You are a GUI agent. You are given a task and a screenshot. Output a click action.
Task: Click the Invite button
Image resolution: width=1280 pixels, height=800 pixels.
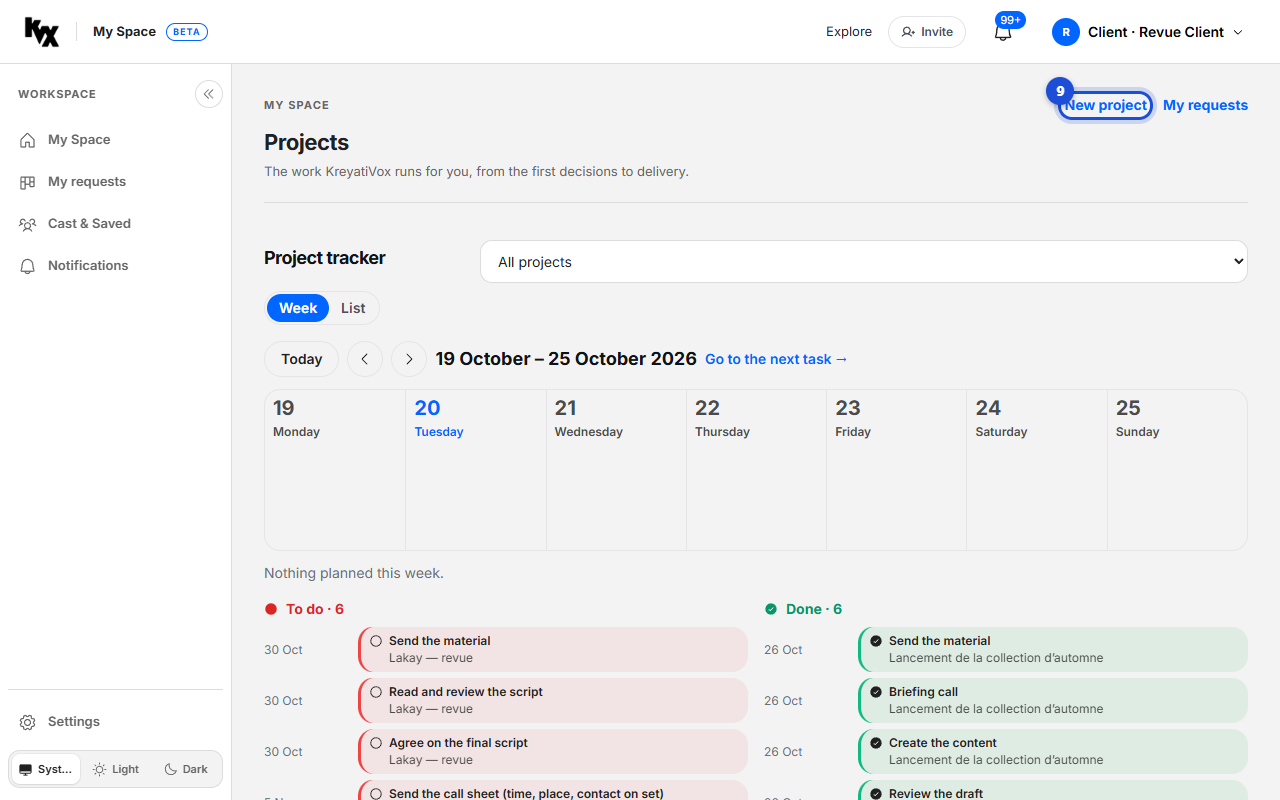point(927,32)
